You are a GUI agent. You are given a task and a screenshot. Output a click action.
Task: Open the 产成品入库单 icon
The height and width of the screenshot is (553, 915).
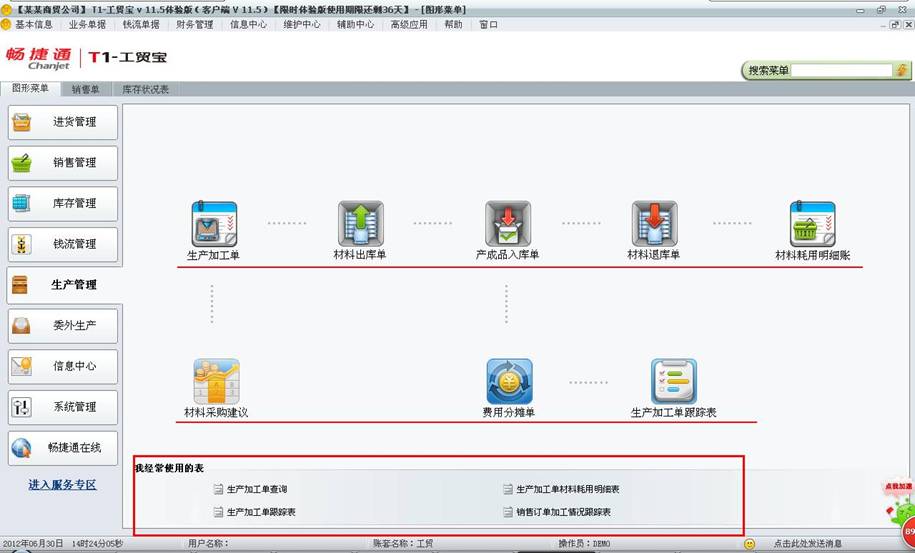tap(508, 224)
